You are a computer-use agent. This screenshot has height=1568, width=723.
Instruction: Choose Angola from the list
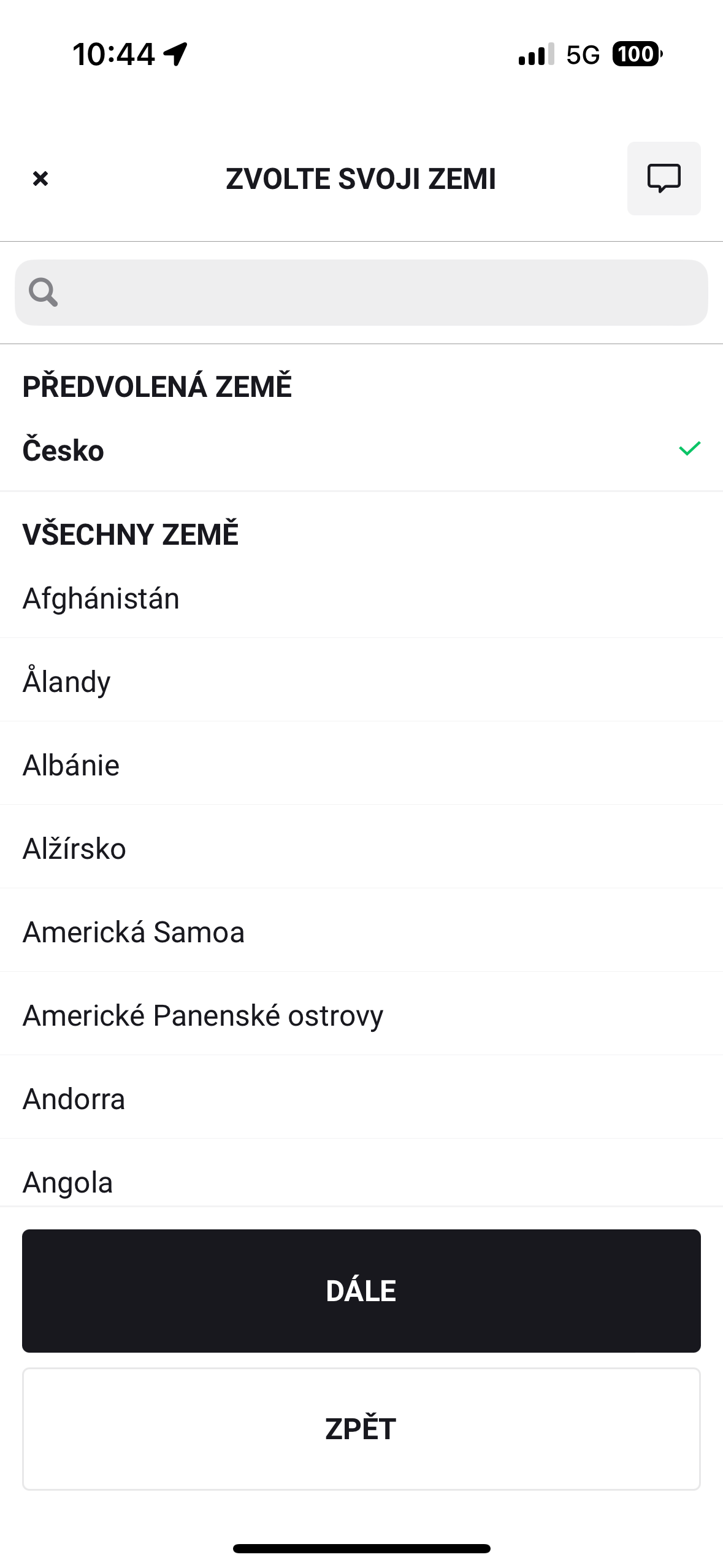coord(68,1182)
